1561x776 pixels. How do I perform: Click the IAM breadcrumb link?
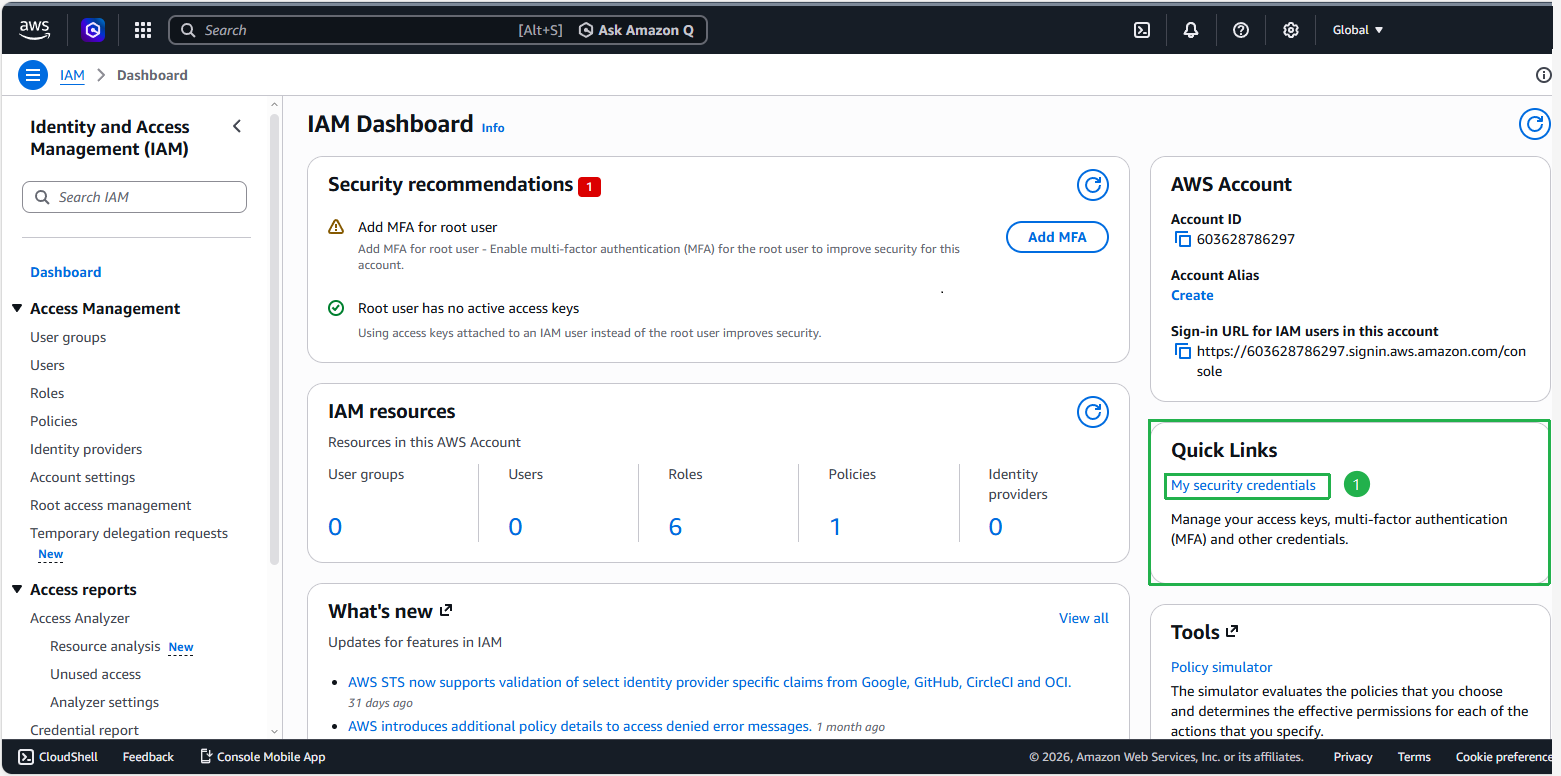(x=72, y=75)
